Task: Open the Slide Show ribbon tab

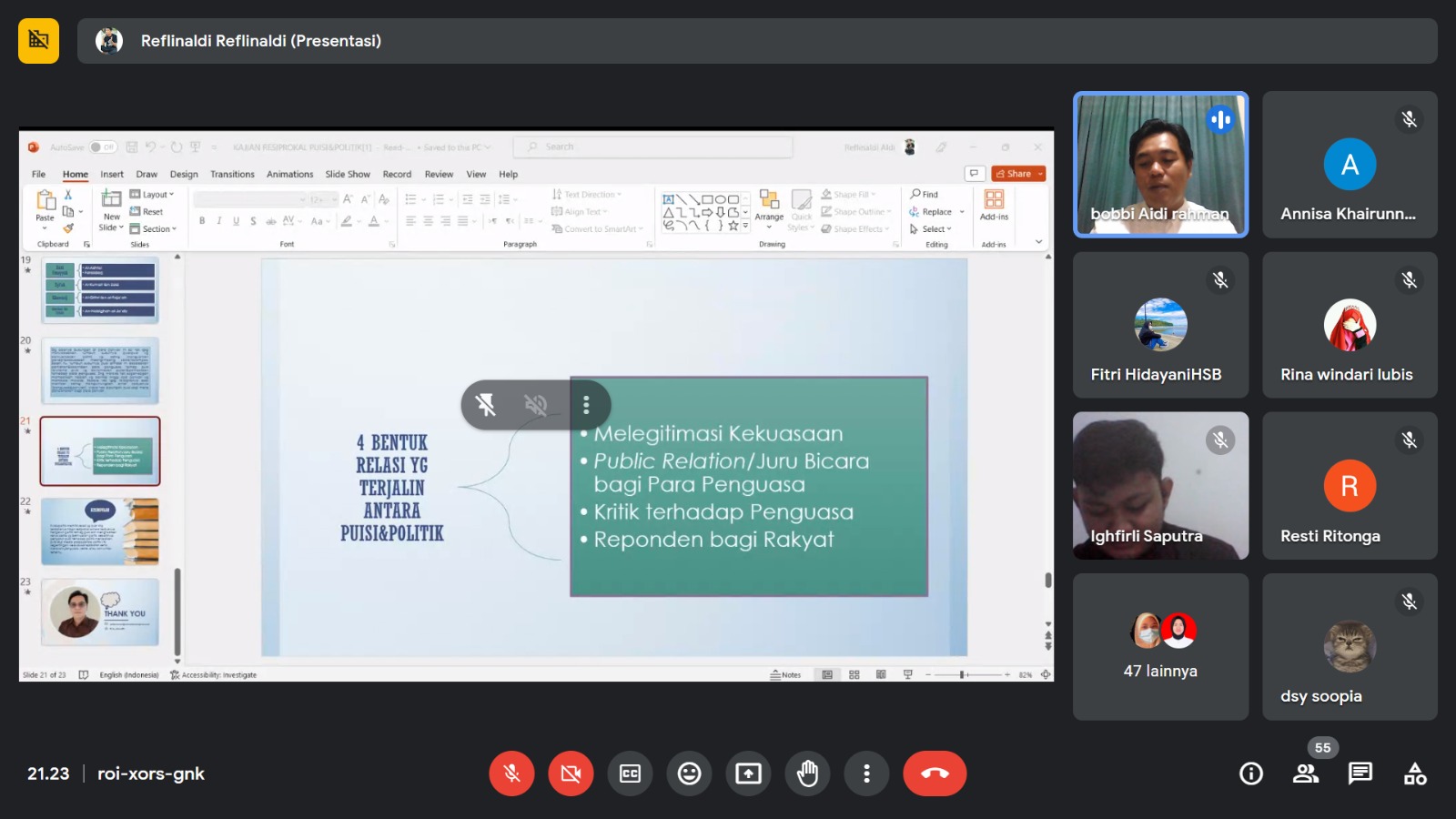Action: [348, 174]
